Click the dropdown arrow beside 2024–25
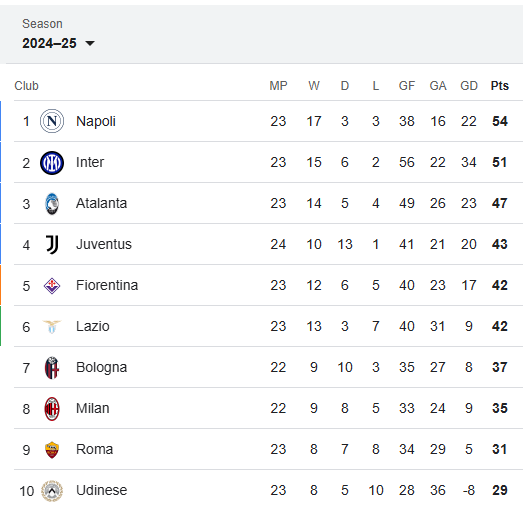 pos(90,43)
